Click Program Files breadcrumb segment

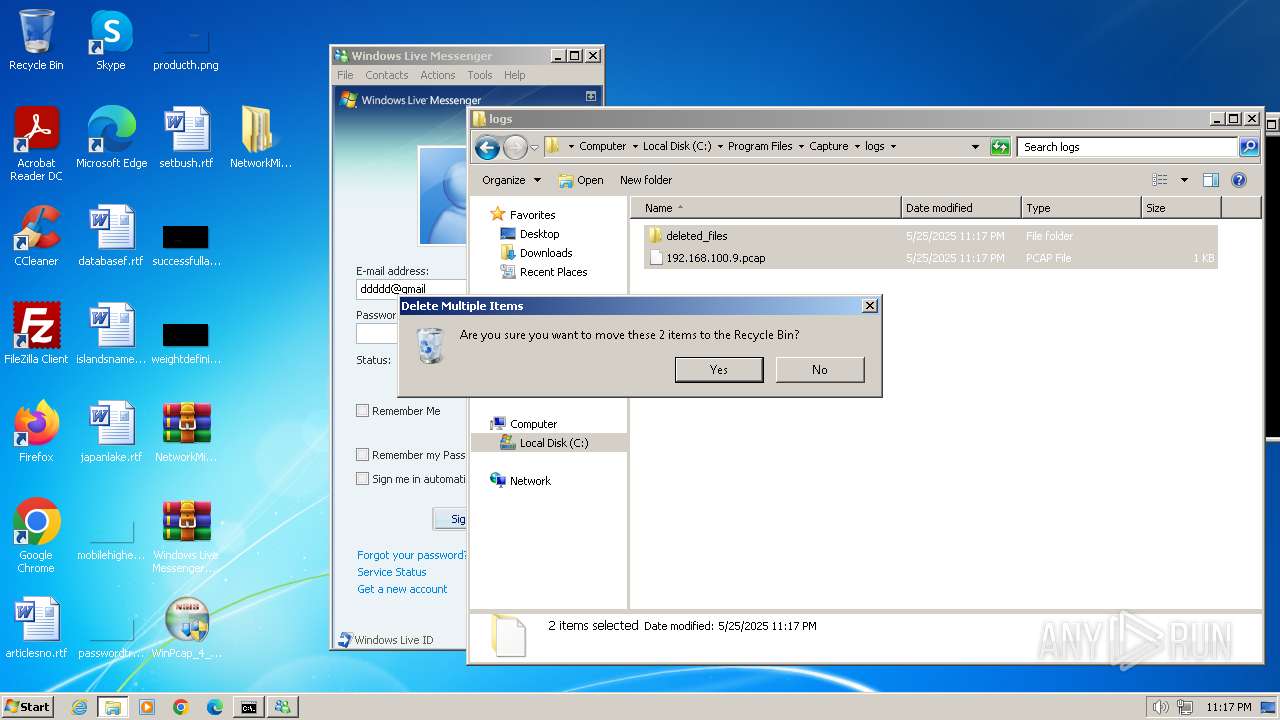click(760, 146)
